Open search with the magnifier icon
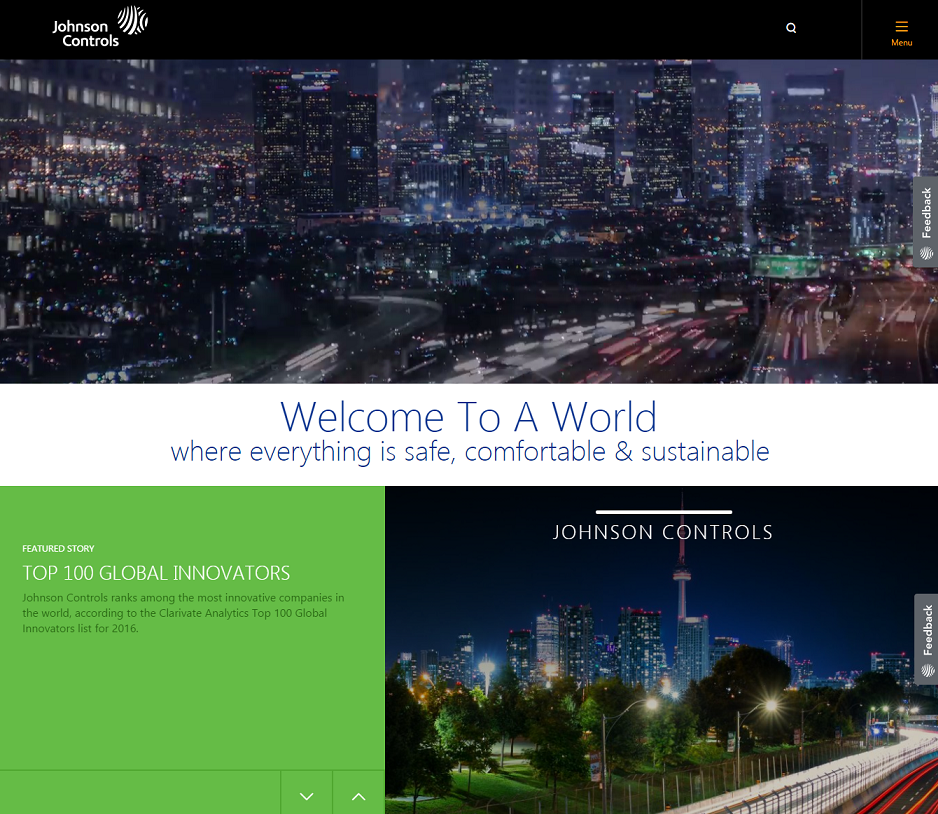The width and height of the screenshot is (938, 814). [x=791, y=28]
